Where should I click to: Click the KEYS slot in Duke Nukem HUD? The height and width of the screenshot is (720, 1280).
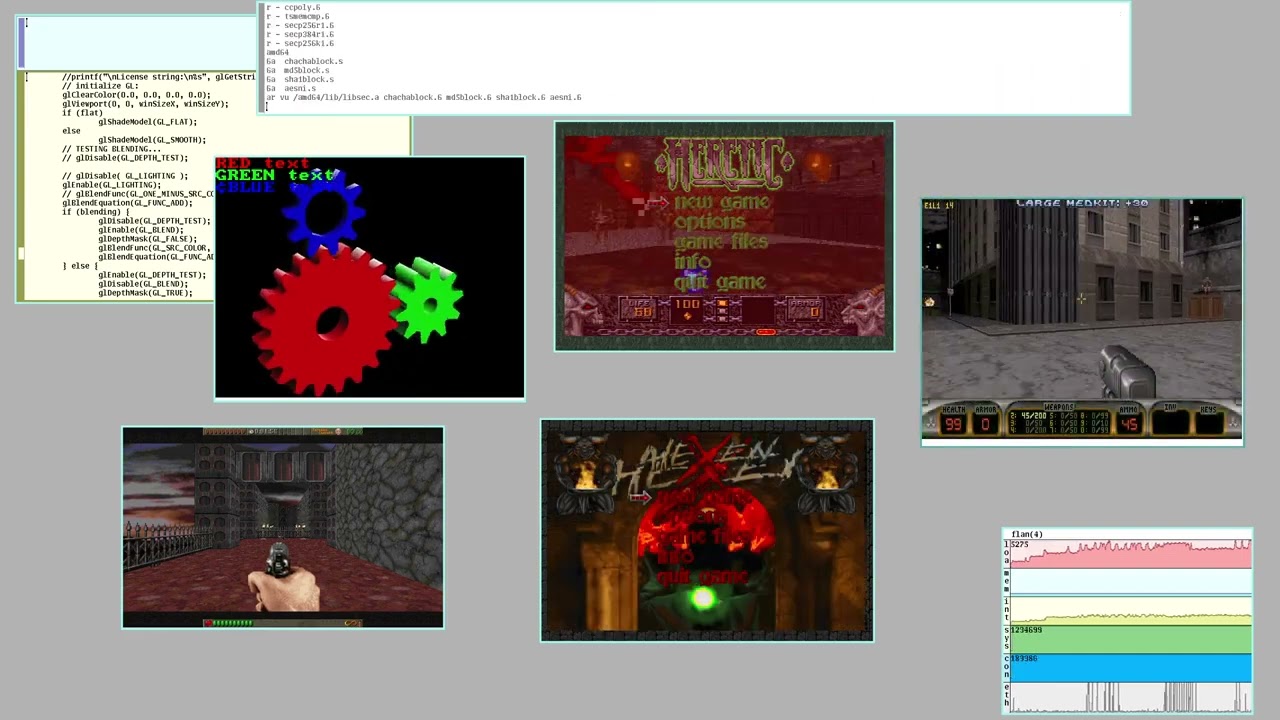[1209, 420]
